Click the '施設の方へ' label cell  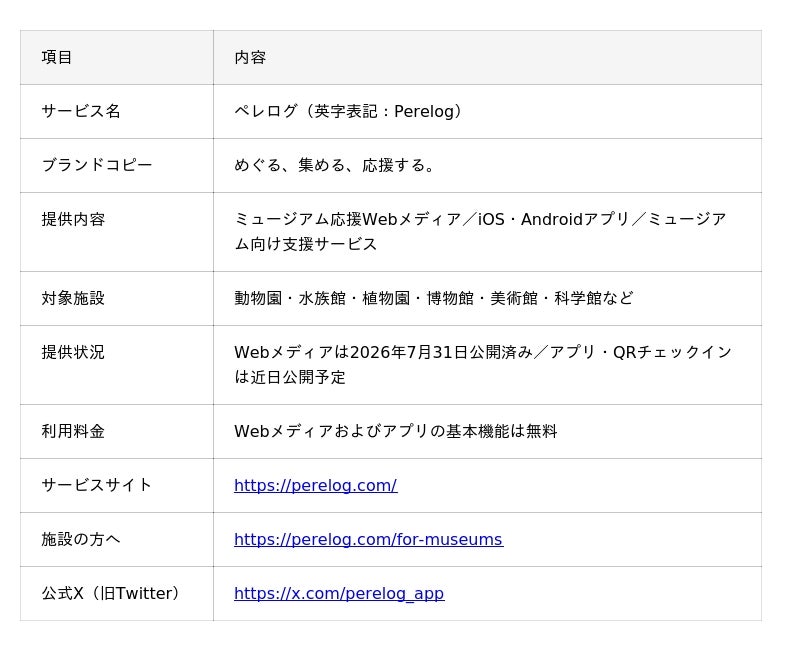(x=117, y=540)
